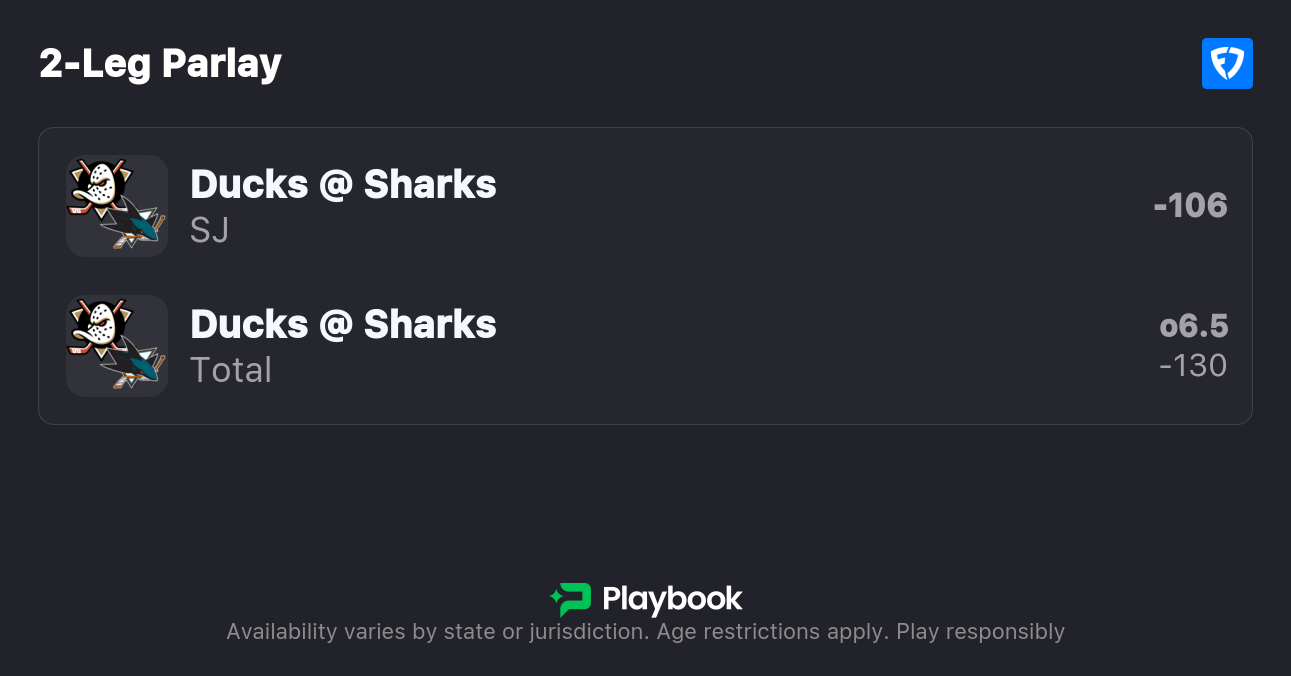Click the Sharks logo in the SJ leg
The image size is (1291, 676).
tap(134, 226)
